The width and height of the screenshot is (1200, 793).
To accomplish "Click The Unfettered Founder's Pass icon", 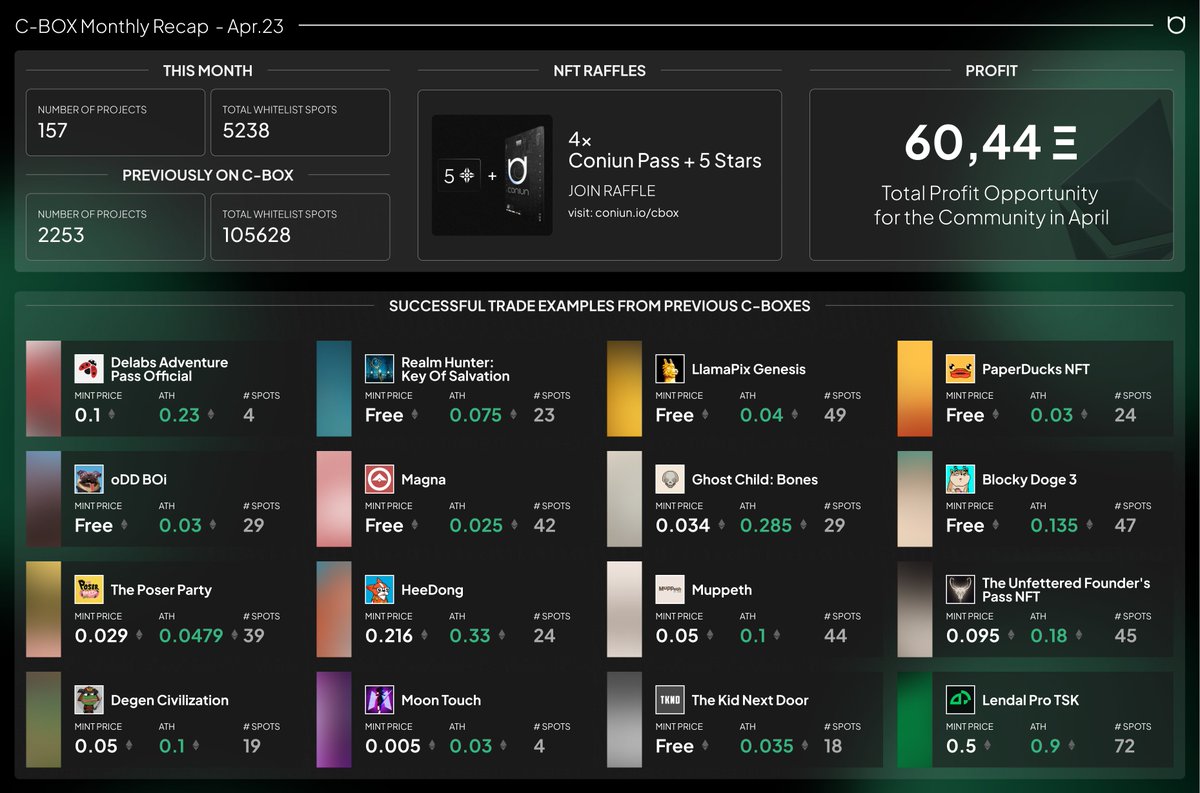I will [x=960, y=589].
